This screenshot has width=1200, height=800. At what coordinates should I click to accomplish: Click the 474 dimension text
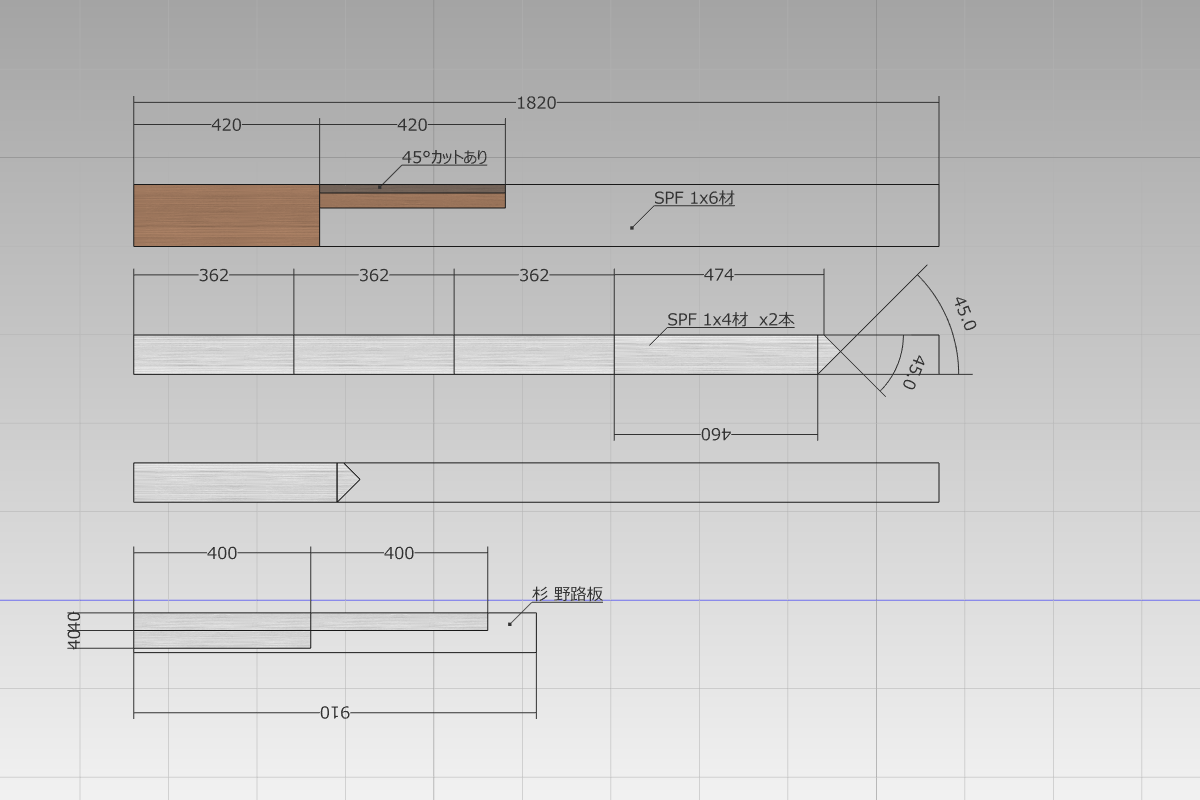tap(719, 275)
